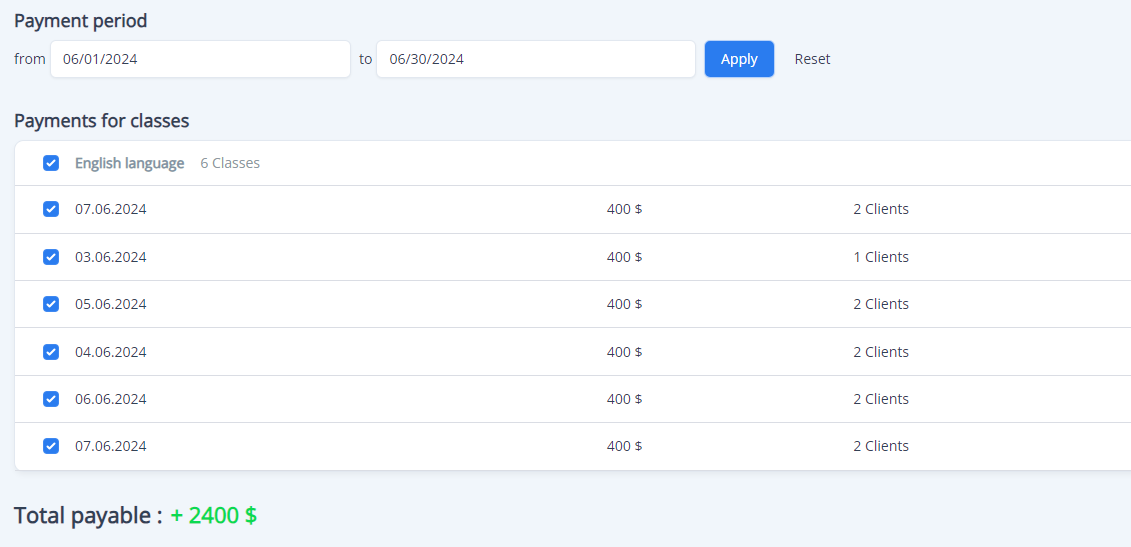Select the 'English language' group title
This screenshot has height=547, width=1131.
[130, 163]
